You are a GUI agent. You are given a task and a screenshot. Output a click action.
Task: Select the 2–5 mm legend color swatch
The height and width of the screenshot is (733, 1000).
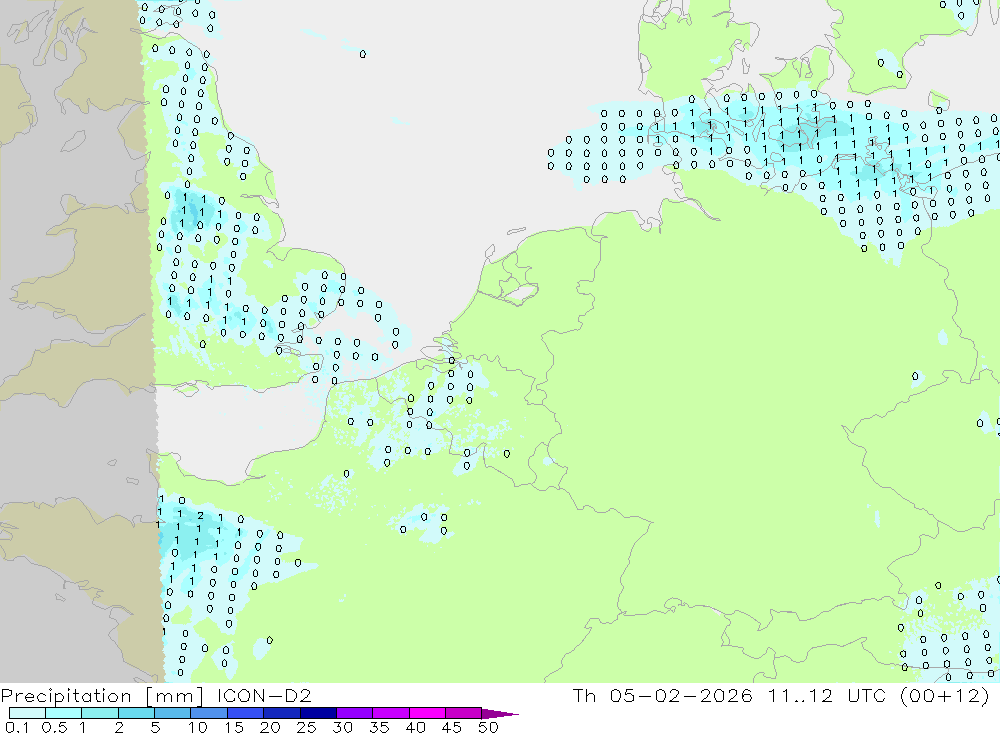136,713
